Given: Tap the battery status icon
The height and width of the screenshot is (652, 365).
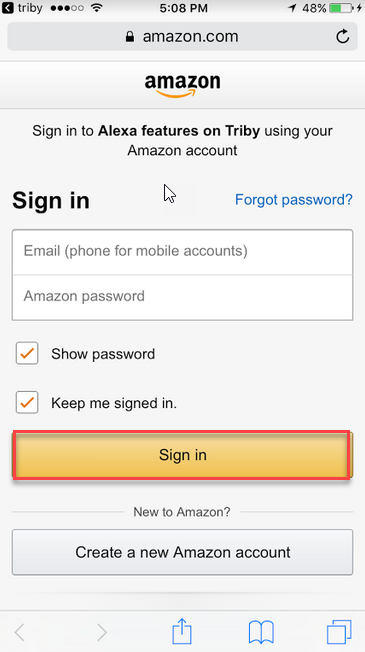Looking at the screenshot, I should coord(342,8).
